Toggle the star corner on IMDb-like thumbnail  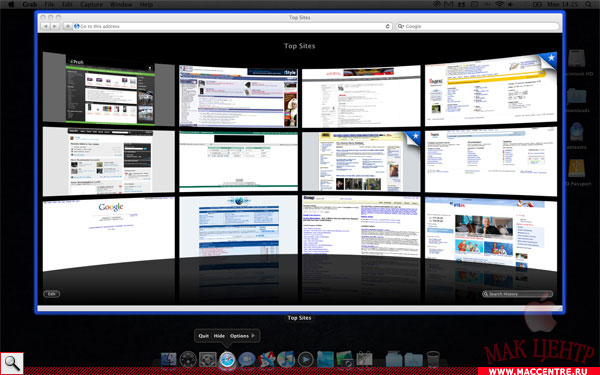click(414, 137)
